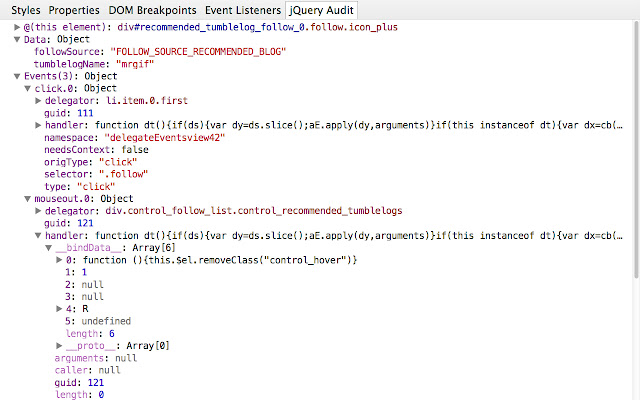
Task: Expand the __proto__: Array[0] node
Action: pos(59,346)
